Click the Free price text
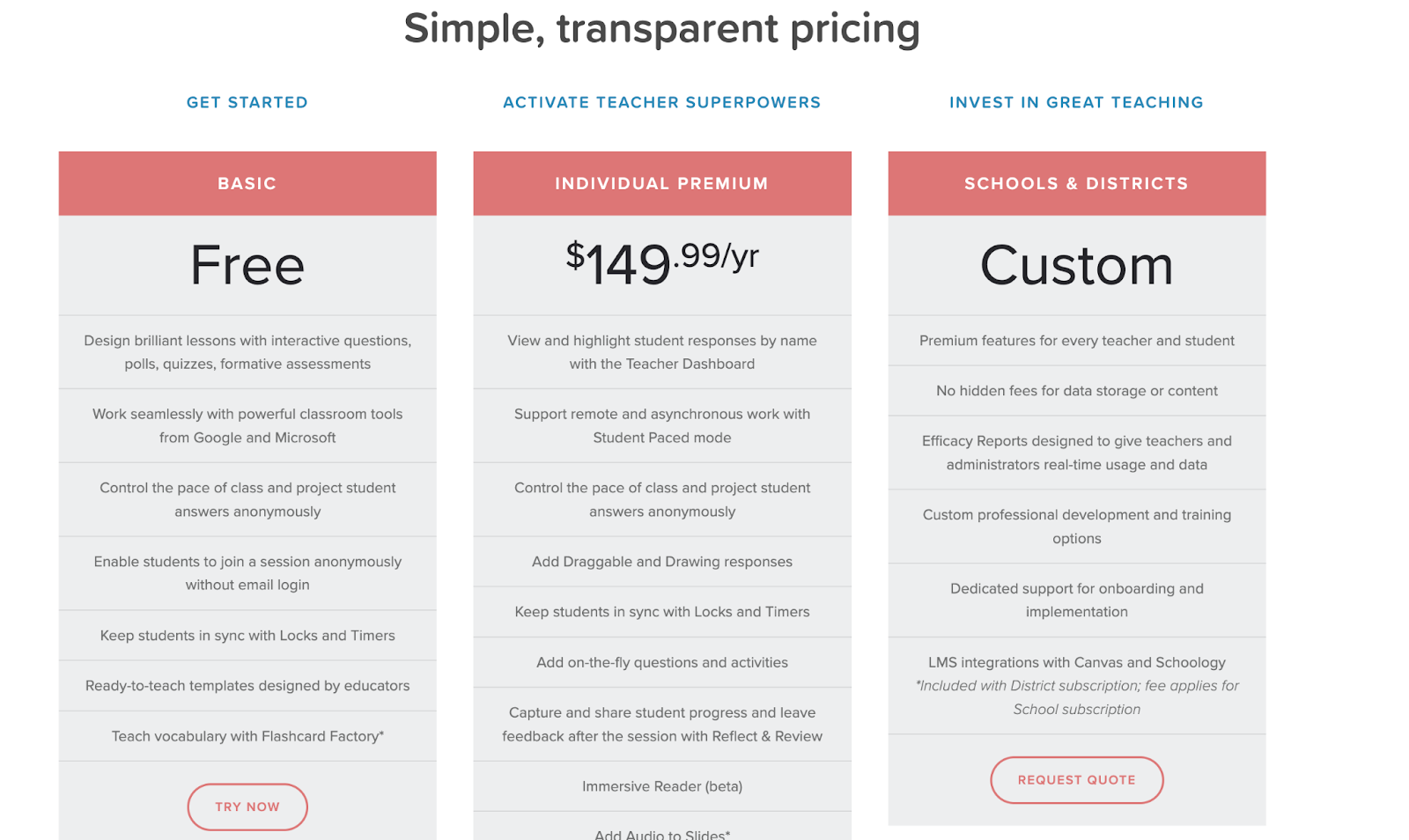Viewport: 1409px width, 840px height. pyautogui.click(x=247, y=265)
